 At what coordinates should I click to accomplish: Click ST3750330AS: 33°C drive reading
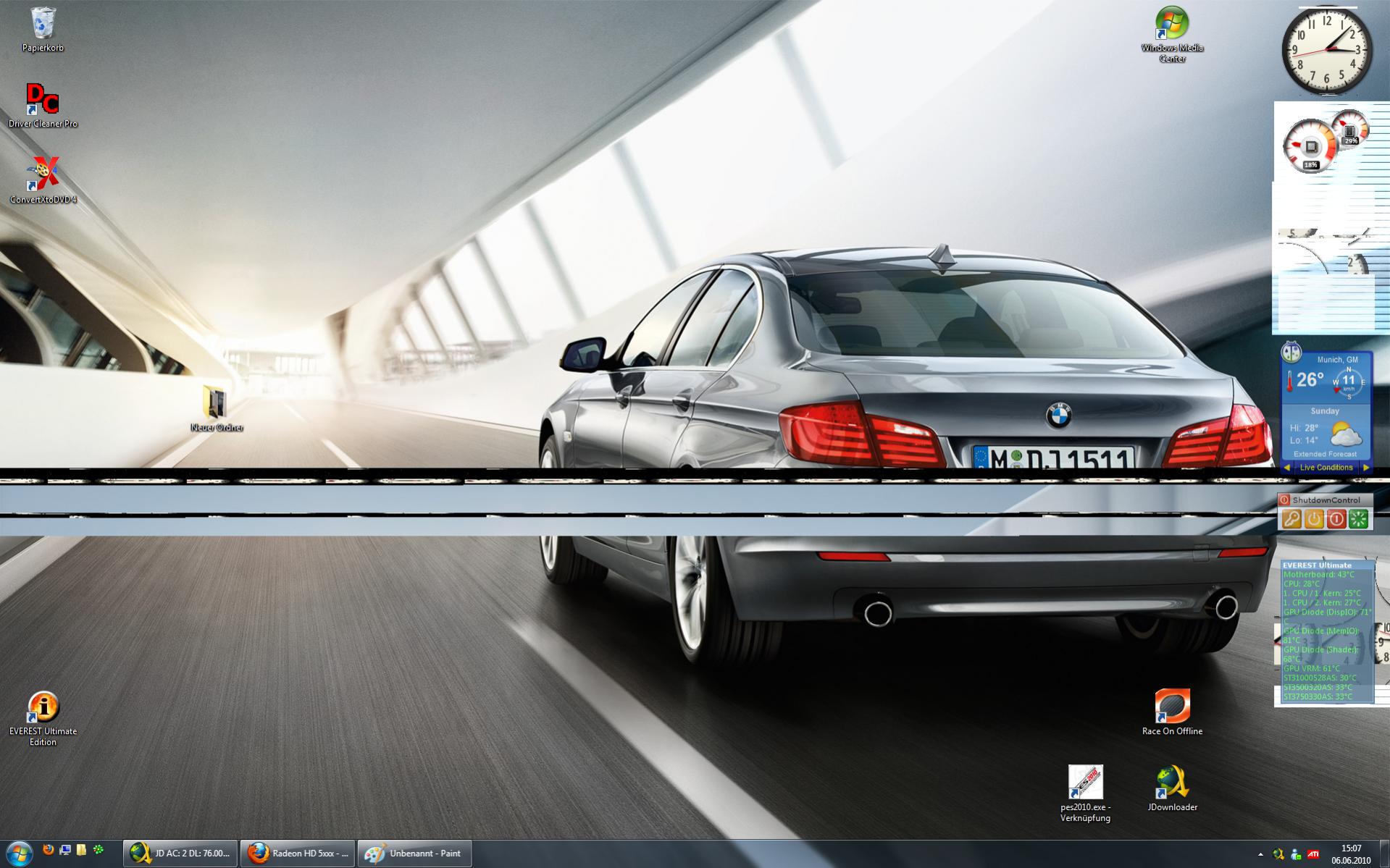1318,696
